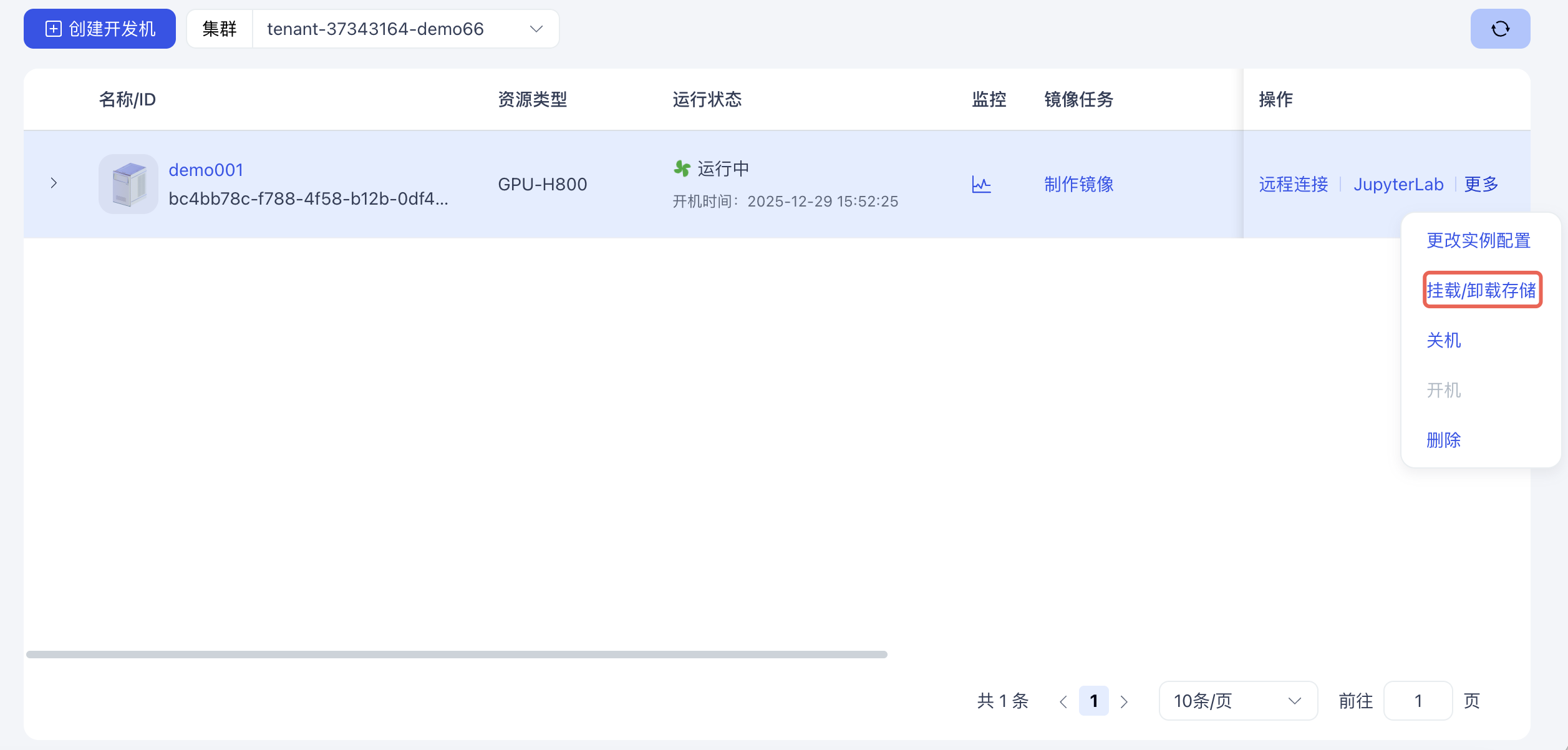Click the 前往 page number input field
The width and height of the screenshot is (1568, 750).
click(x=1418, y=701)
